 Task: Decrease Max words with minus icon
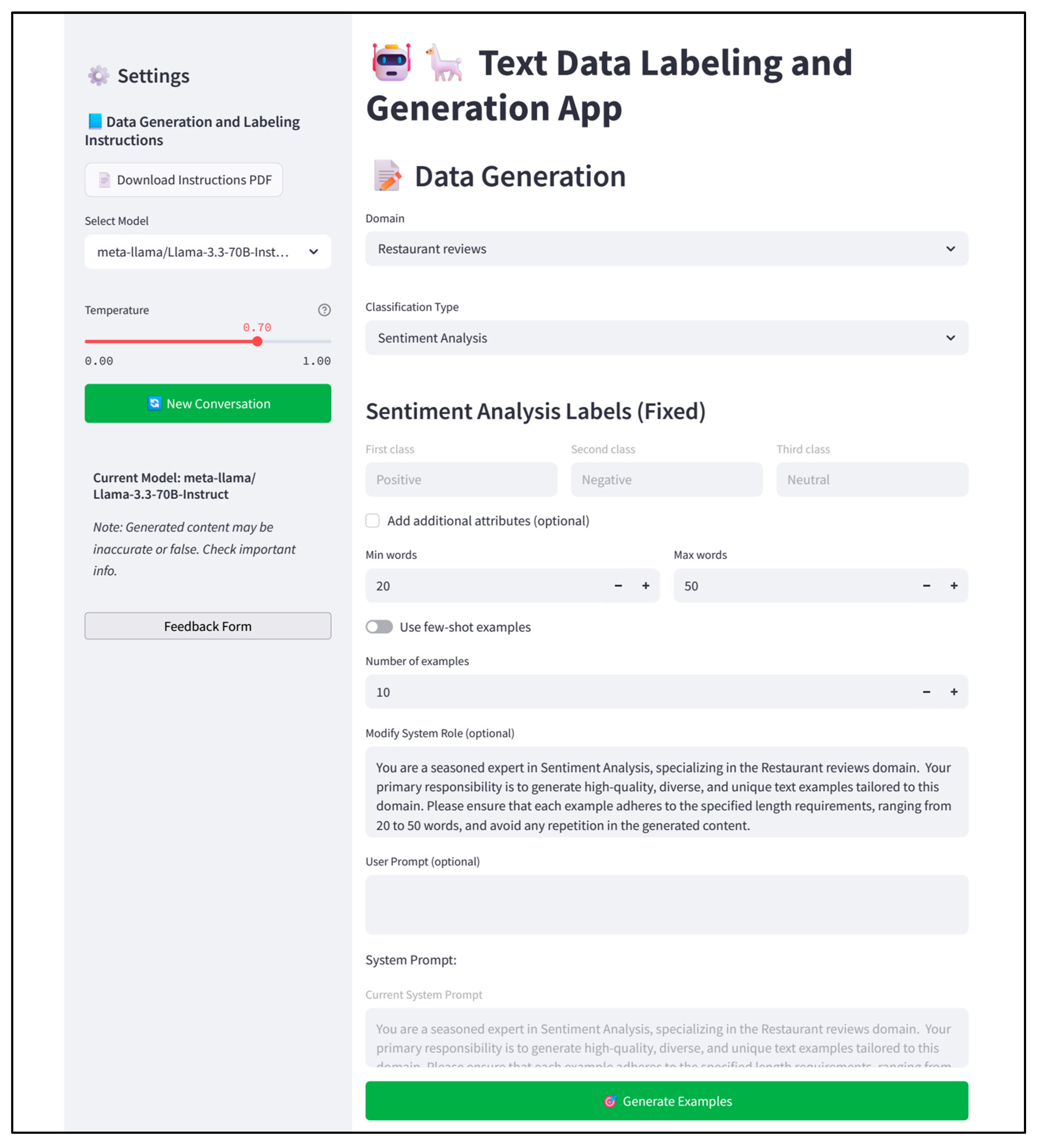(926, 585)
